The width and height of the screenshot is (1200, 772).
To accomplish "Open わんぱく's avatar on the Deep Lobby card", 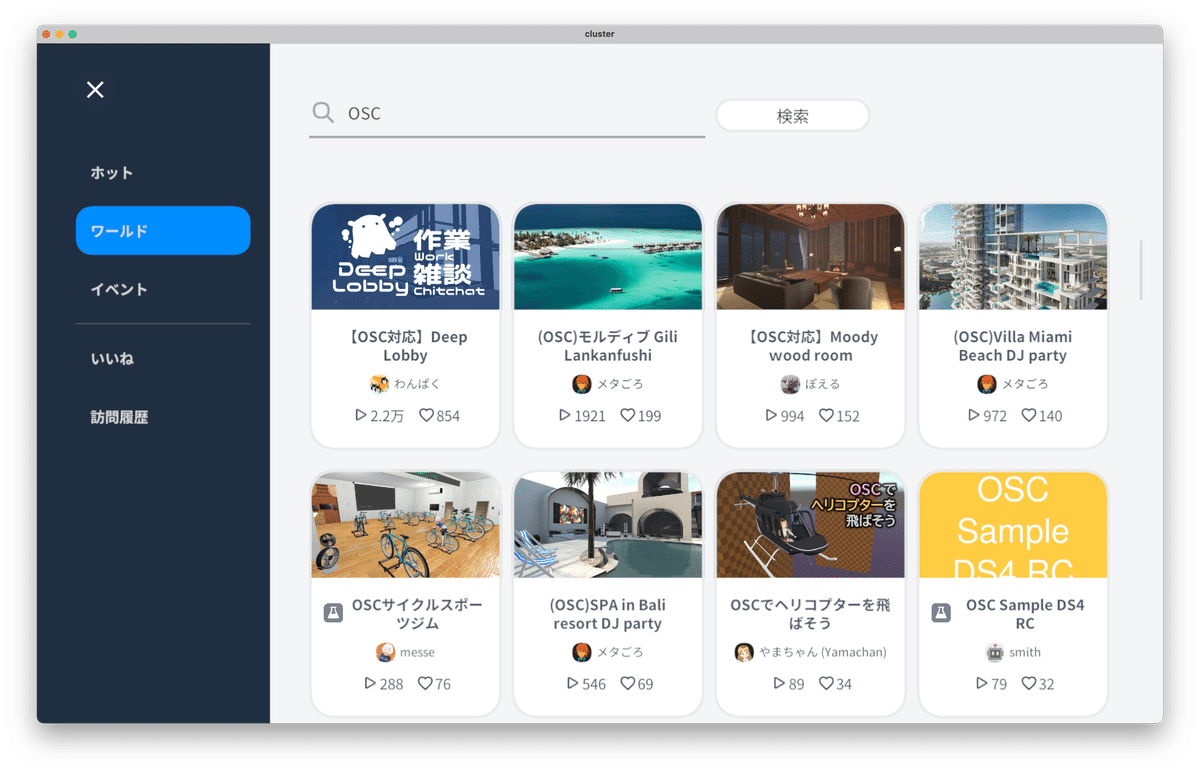I will click(380, 384).
